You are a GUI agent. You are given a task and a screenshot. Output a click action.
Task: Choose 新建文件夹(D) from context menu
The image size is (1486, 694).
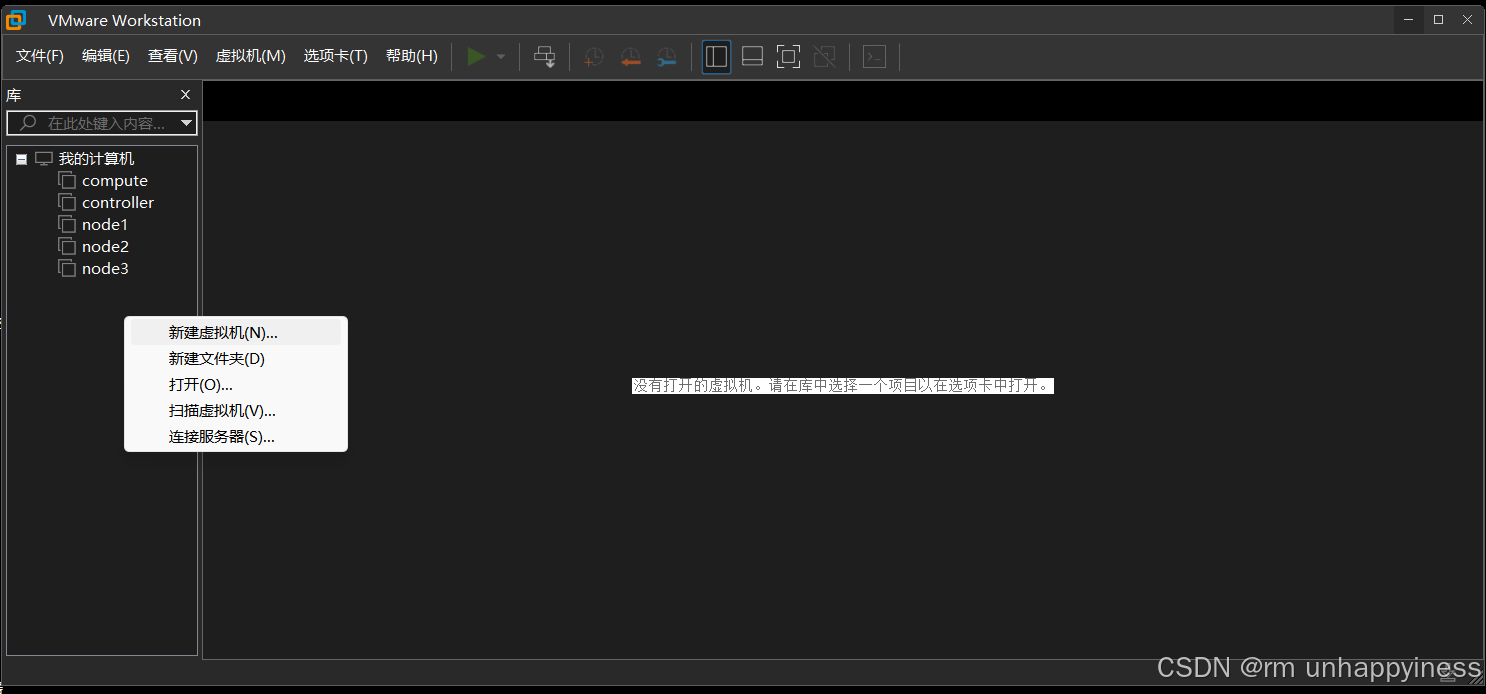(236, 359)
